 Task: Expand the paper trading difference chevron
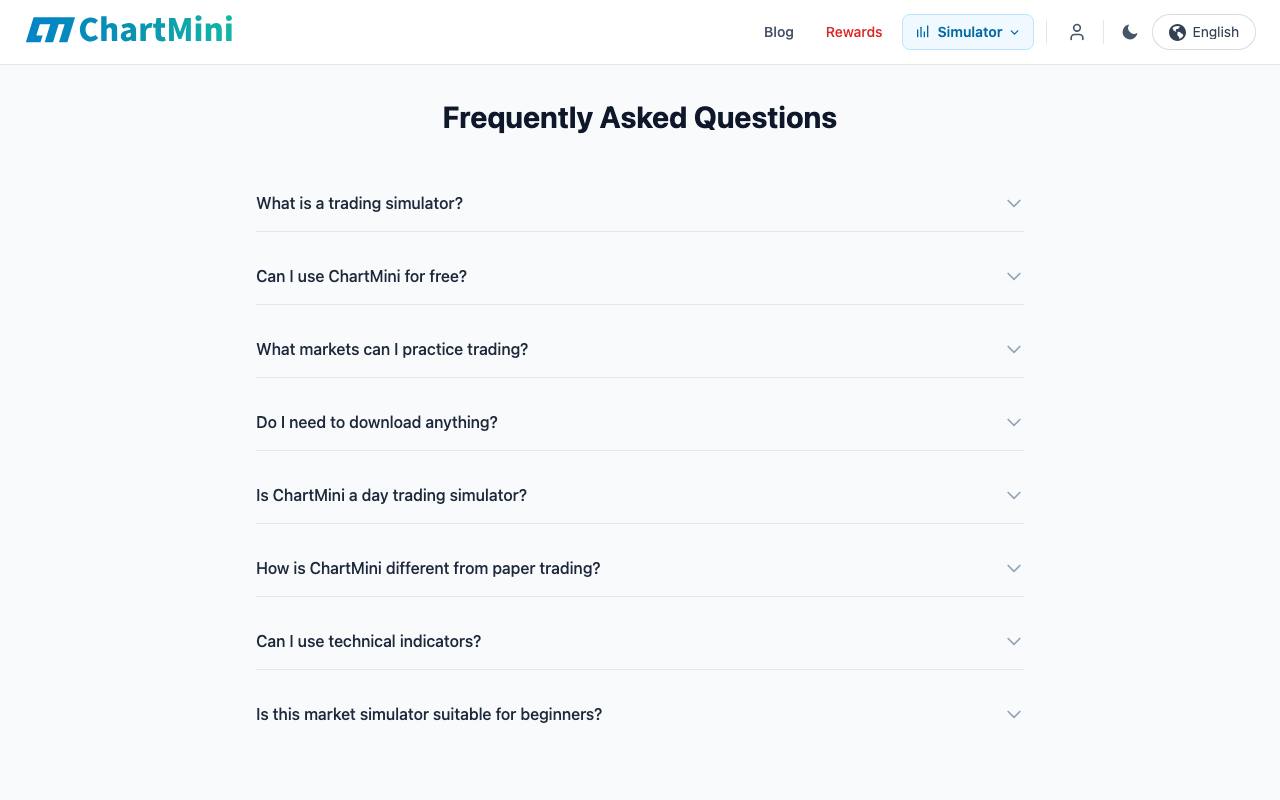1014,568
